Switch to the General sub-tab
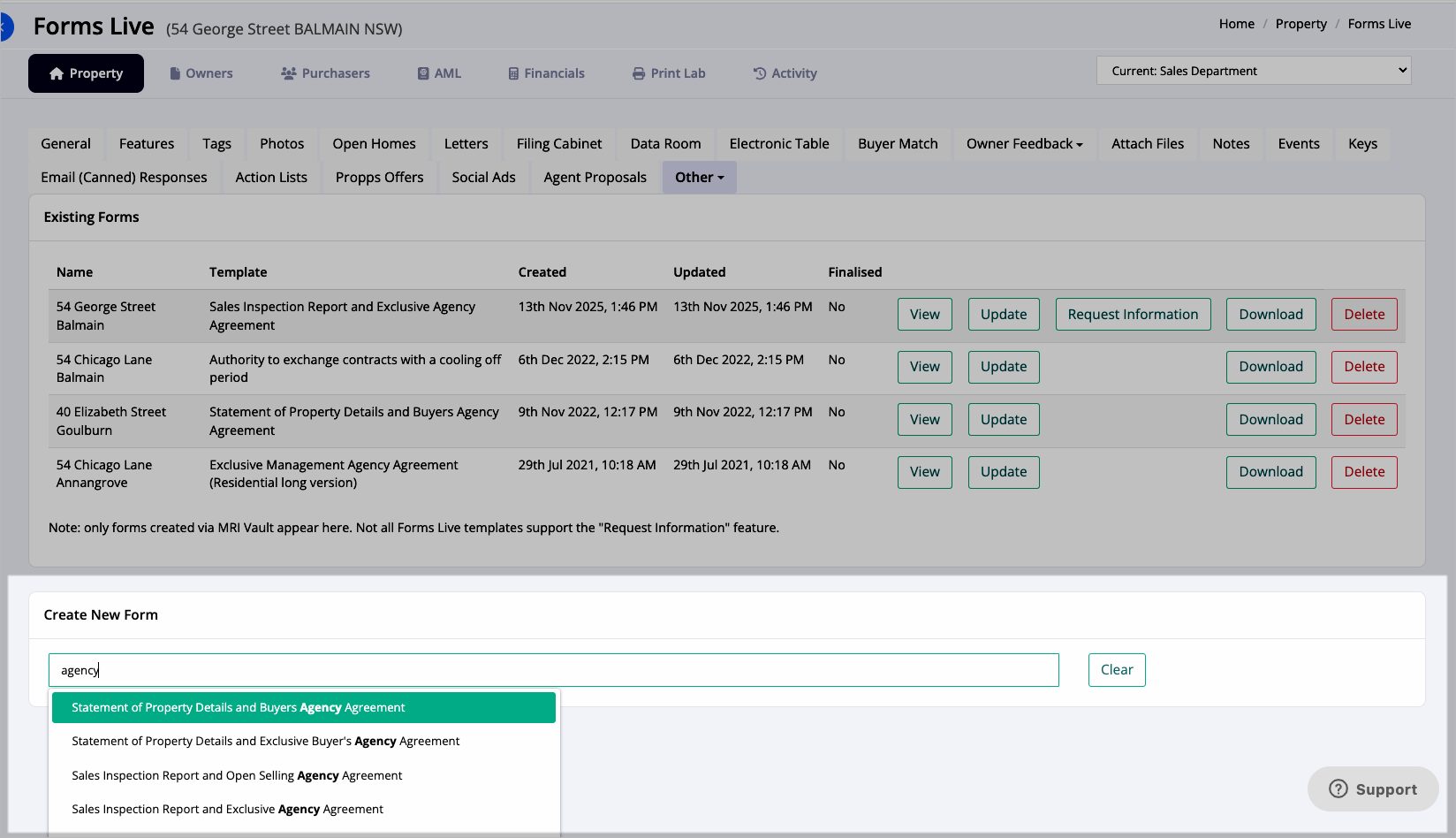 [65, 144]
